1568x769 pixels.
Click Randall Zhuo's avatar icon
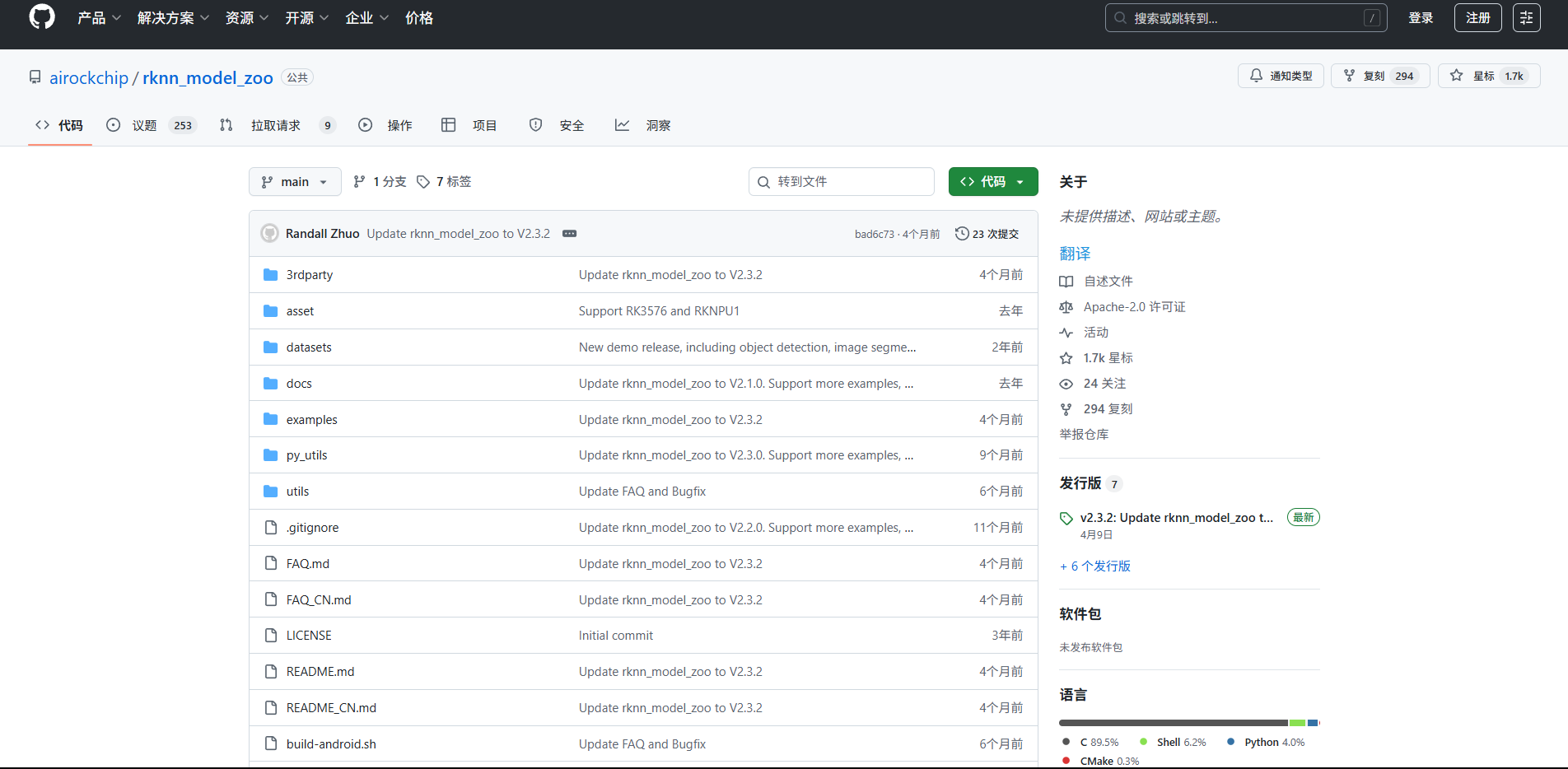coord(269,233)
